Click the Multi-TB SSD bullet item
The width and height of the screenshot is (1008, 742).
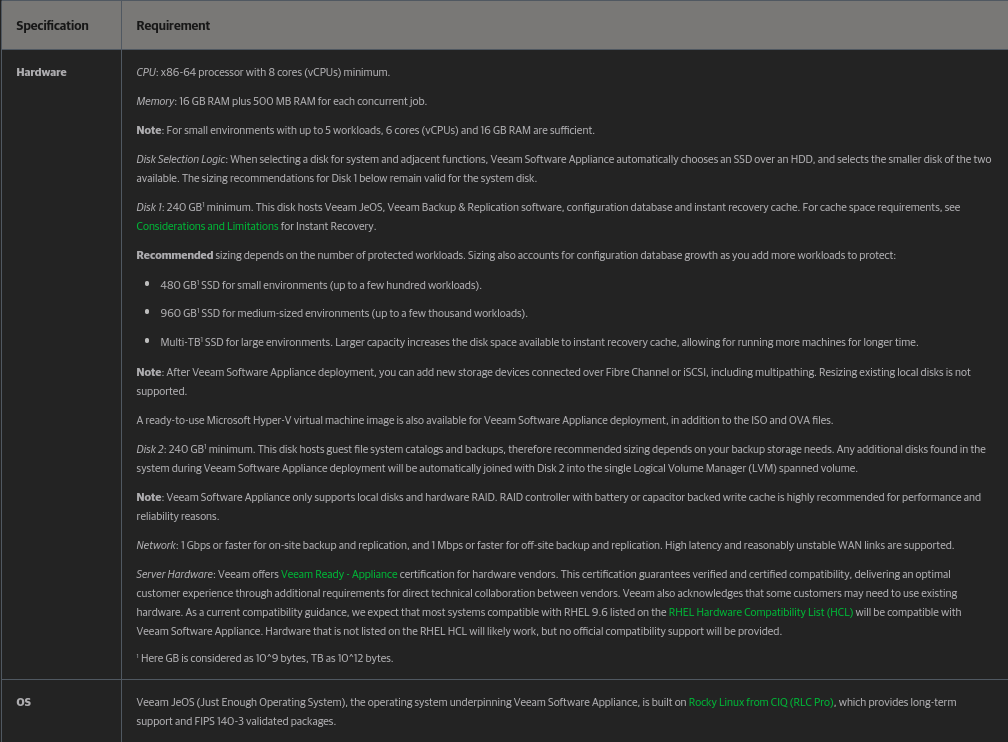(539, 342)
